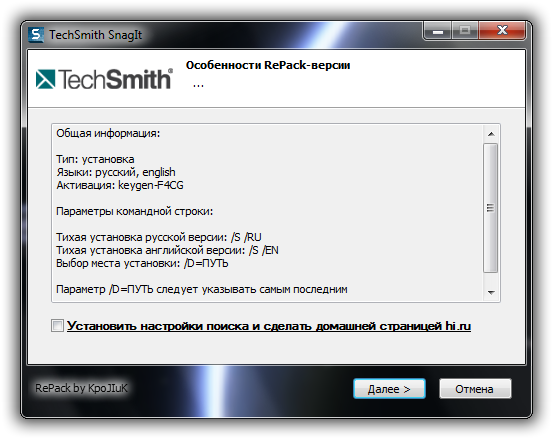
Task: Click the 'Активация: keygen-F4CG' line
Action: pyautogui.click(x=120, y=185)
